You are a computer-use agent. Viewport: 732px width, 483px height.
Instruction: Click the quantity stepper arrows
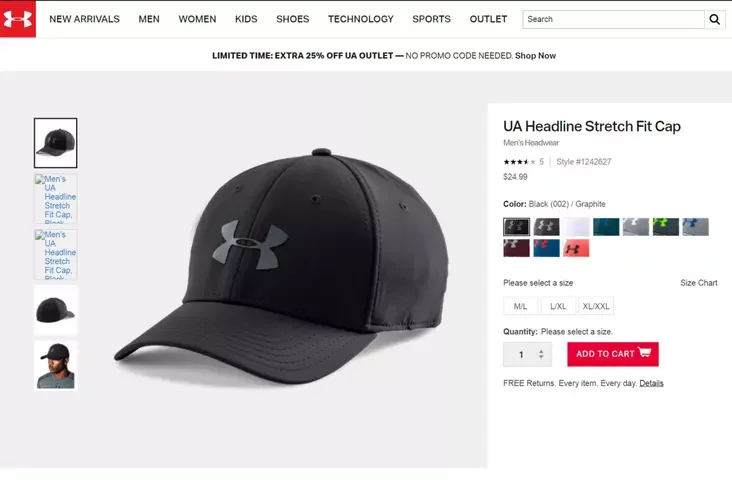pos(542,354)
